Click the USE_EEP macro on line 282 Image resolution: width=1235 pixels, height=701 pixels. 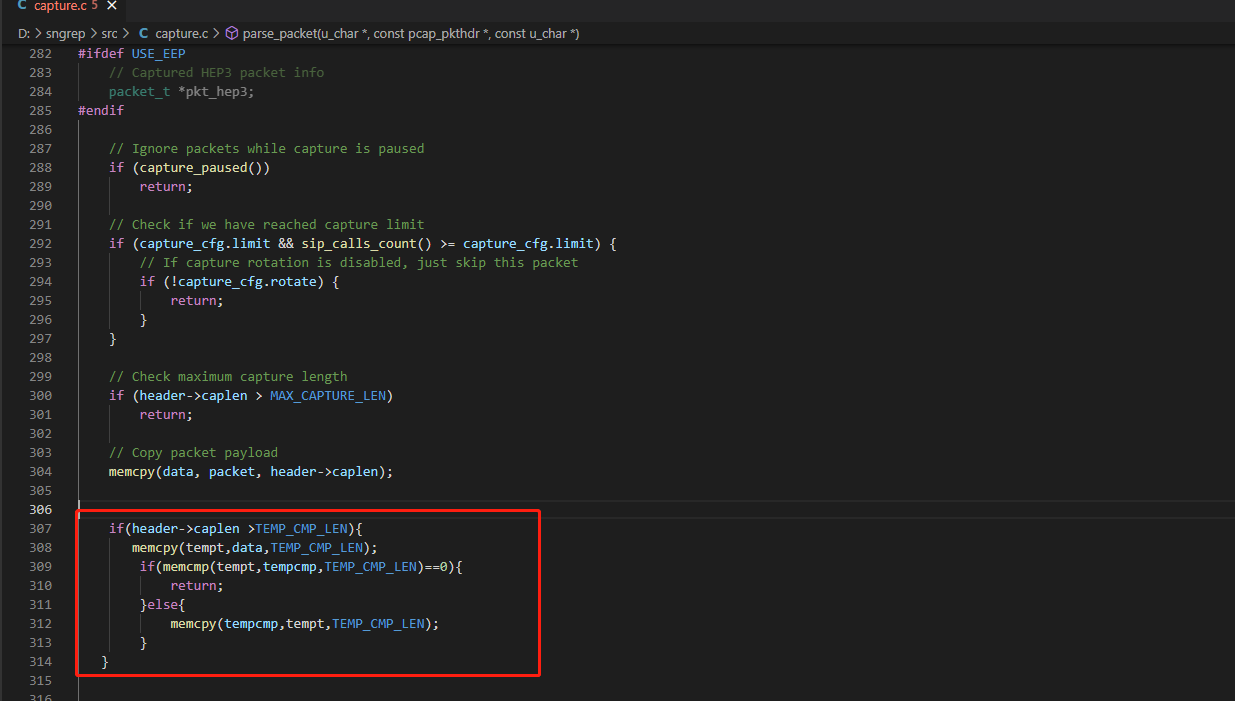(157, 53)
